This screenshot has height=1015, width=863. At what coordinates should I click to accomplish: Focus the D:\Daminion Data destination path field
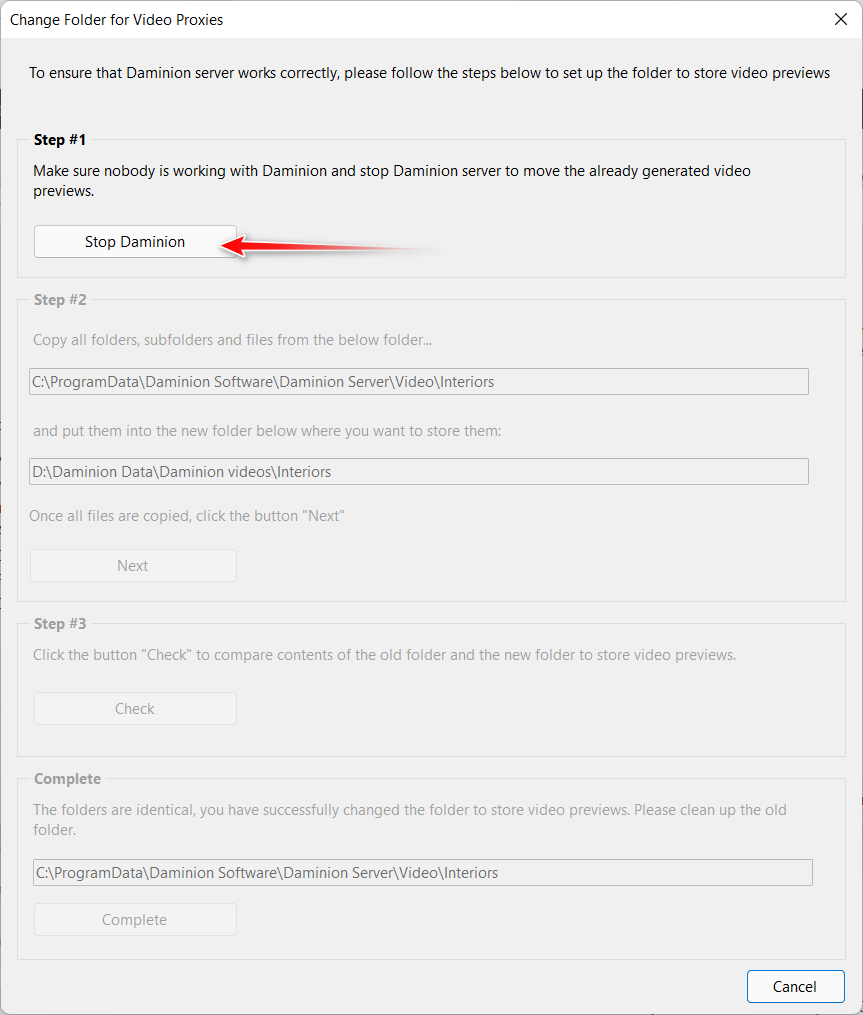click(x=419, y=471)
